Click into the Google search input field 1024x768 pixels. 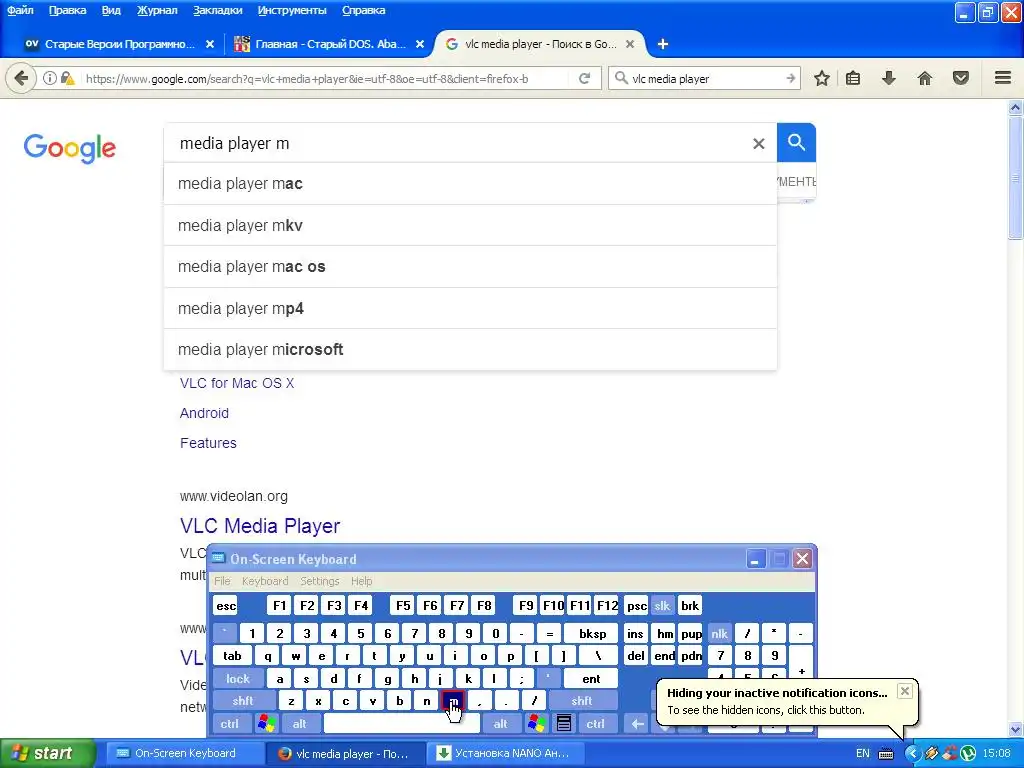click(x=457, y=143)
